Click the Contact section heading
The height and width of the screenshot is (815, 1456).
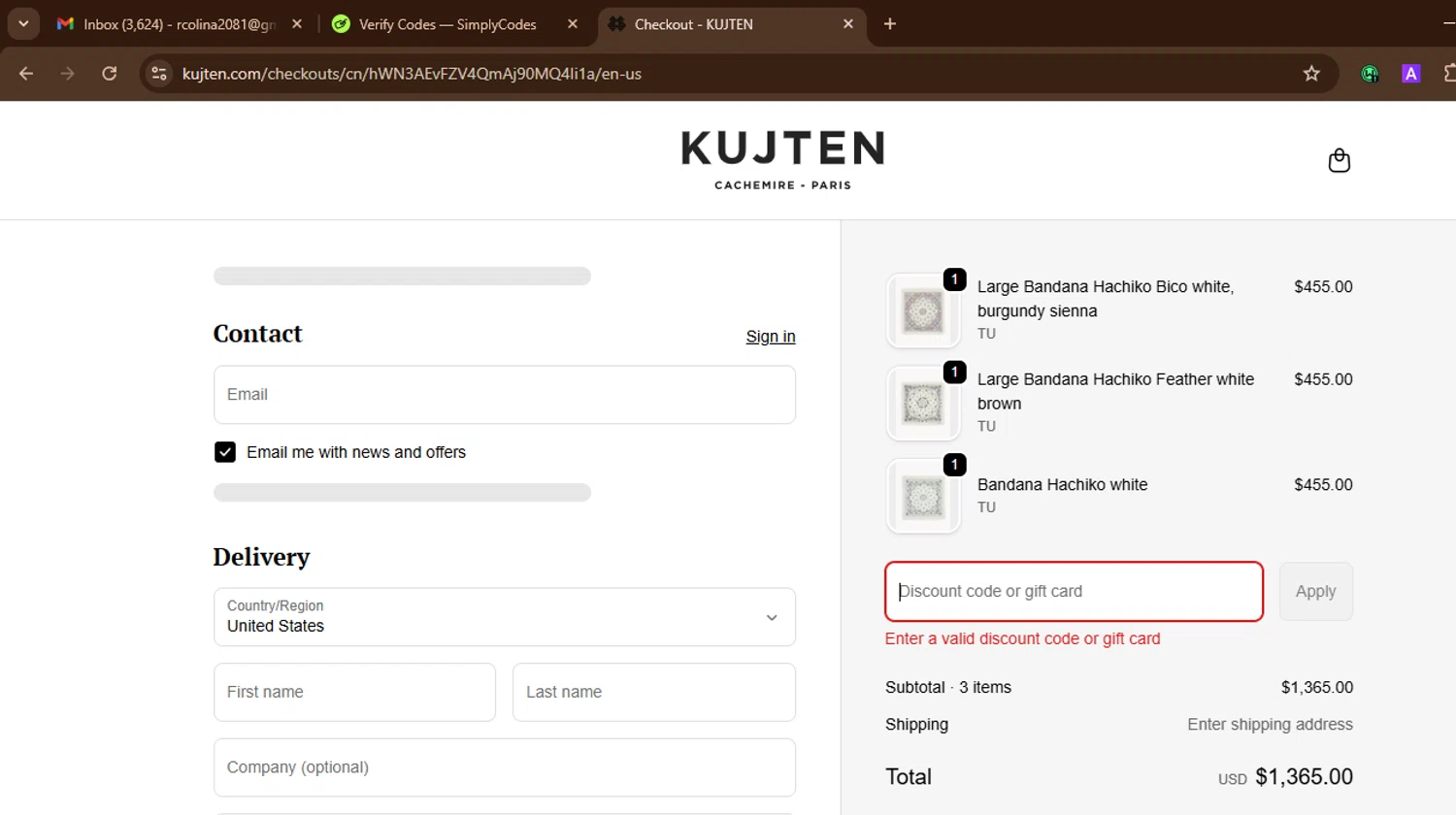point(258,334)
